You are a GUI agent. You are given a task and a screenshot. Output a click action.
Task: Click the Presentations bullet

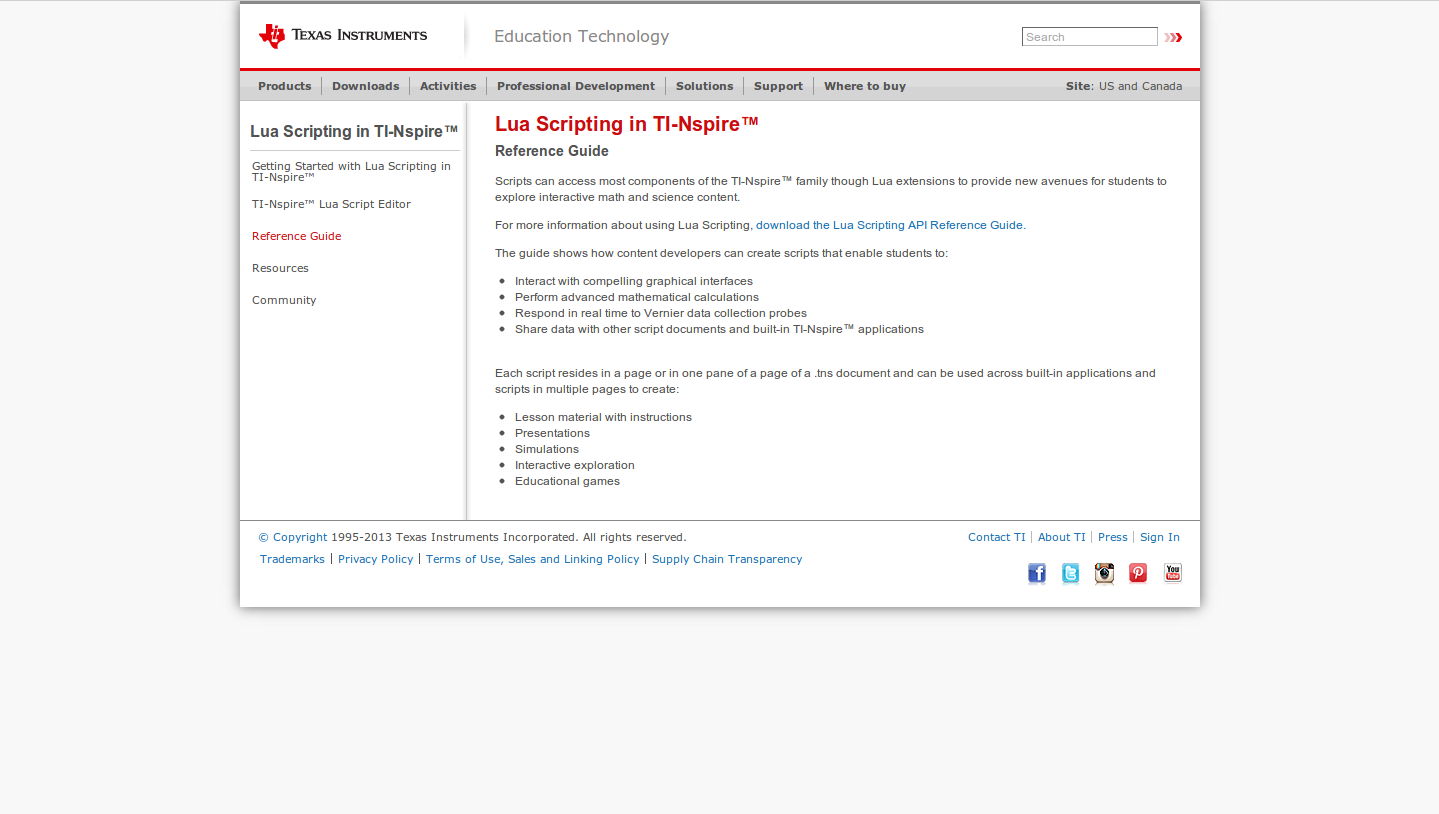click(552, 433)
